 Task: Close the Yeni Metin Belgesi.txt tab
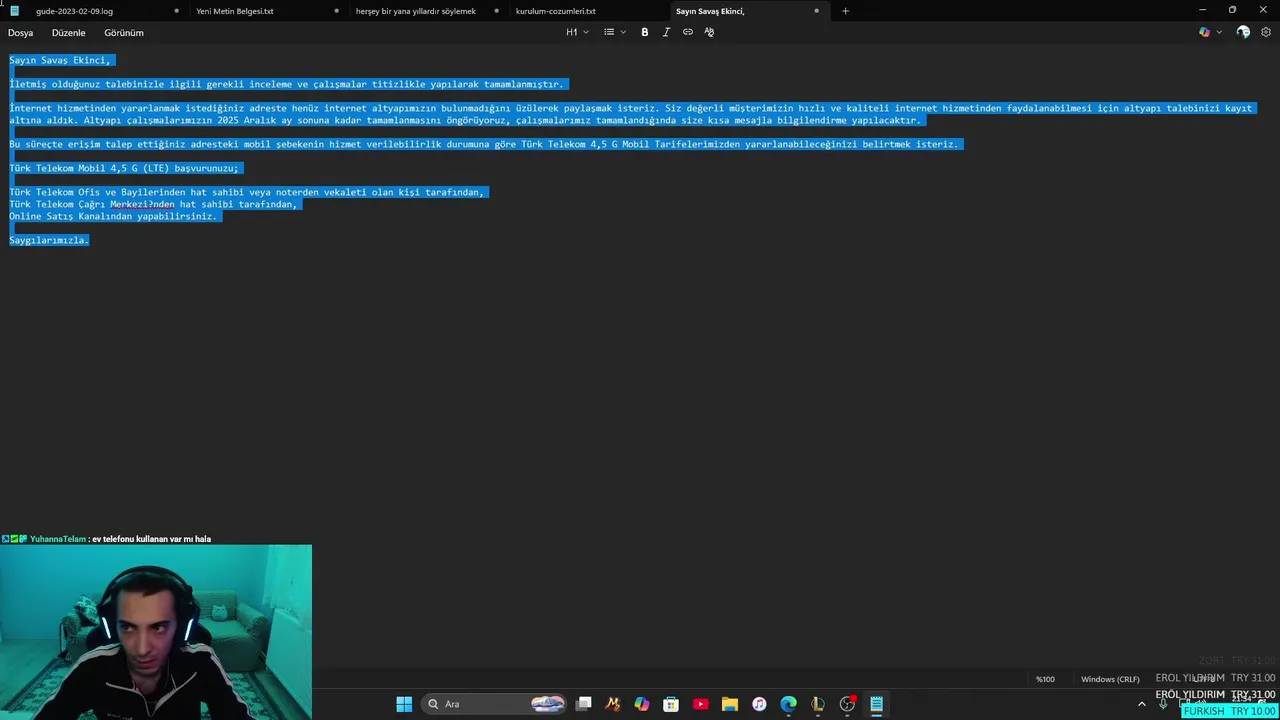(x=336, y=11)
